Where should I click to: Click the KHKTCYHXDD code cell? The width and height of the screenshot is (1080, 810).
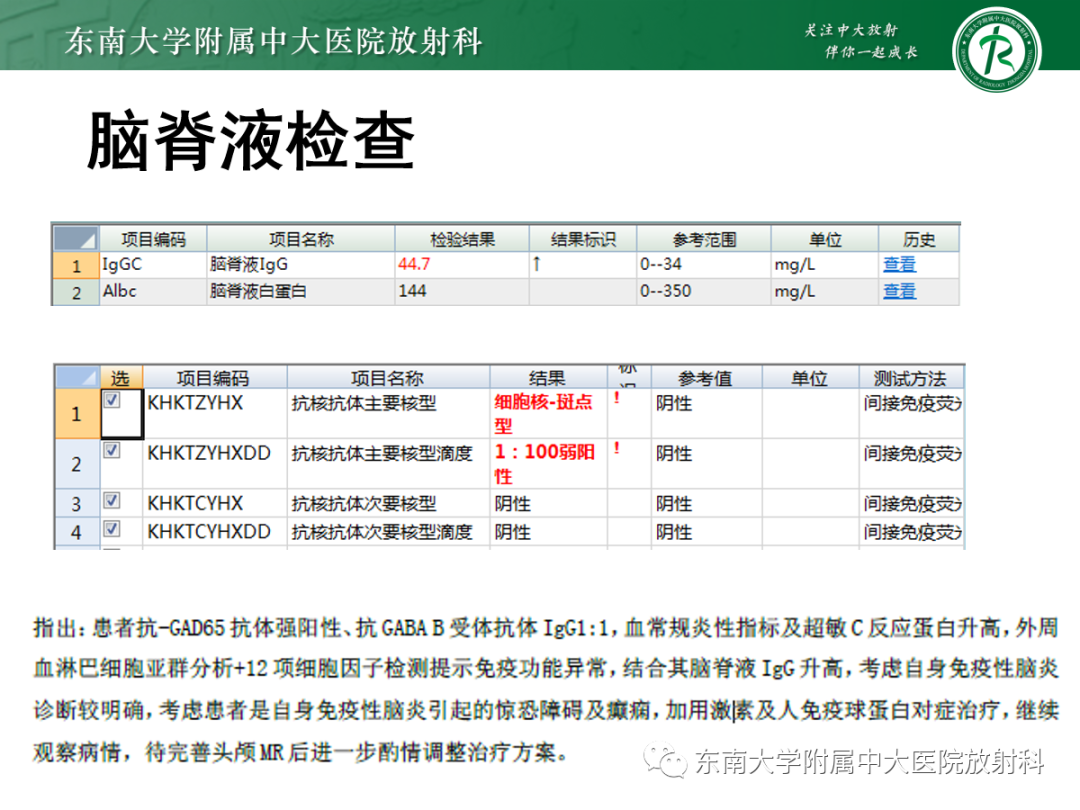point(215,532)
